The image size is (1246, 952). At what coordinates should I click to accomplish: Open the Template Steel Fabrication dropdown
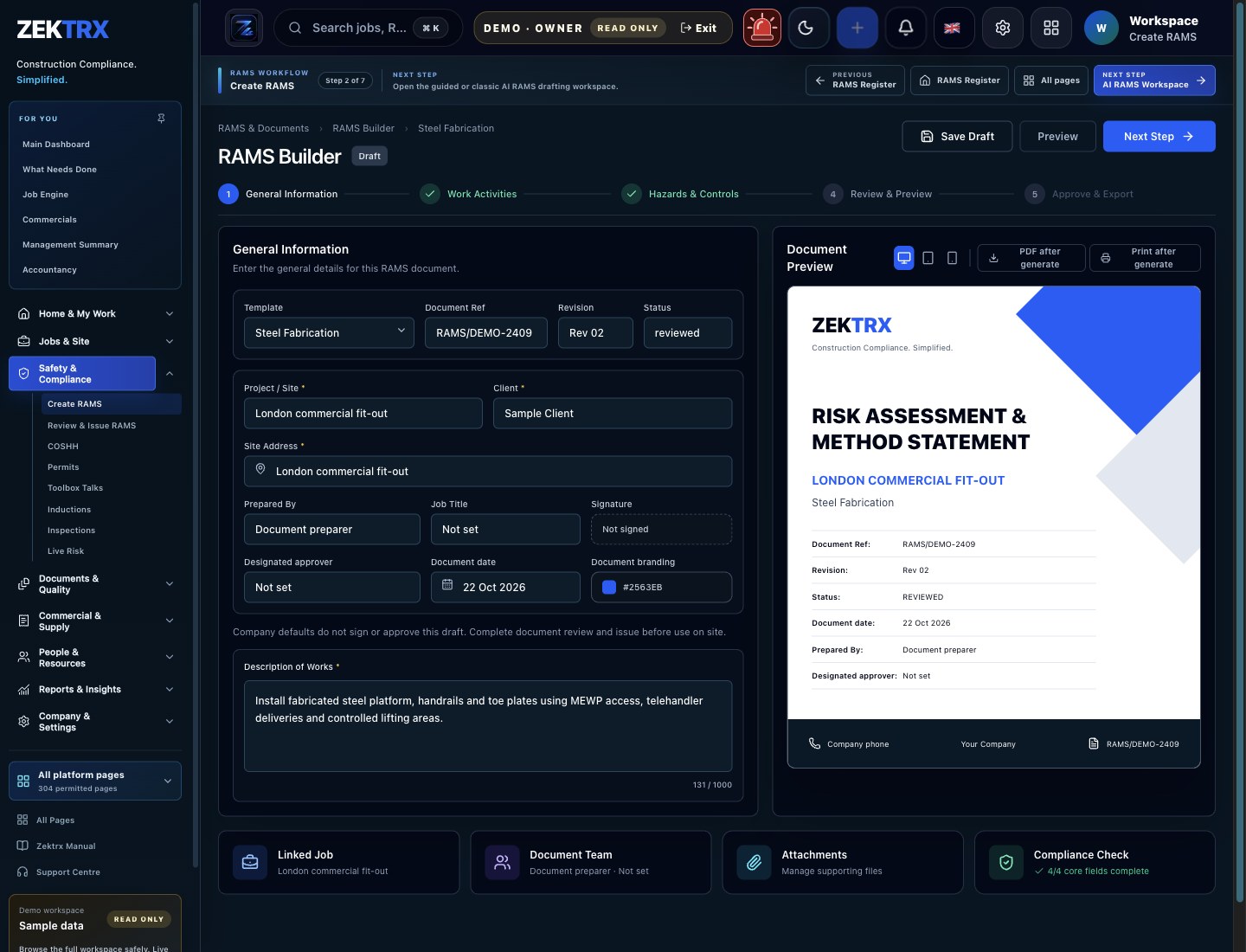pyautogui.click(x=329, y=332)
